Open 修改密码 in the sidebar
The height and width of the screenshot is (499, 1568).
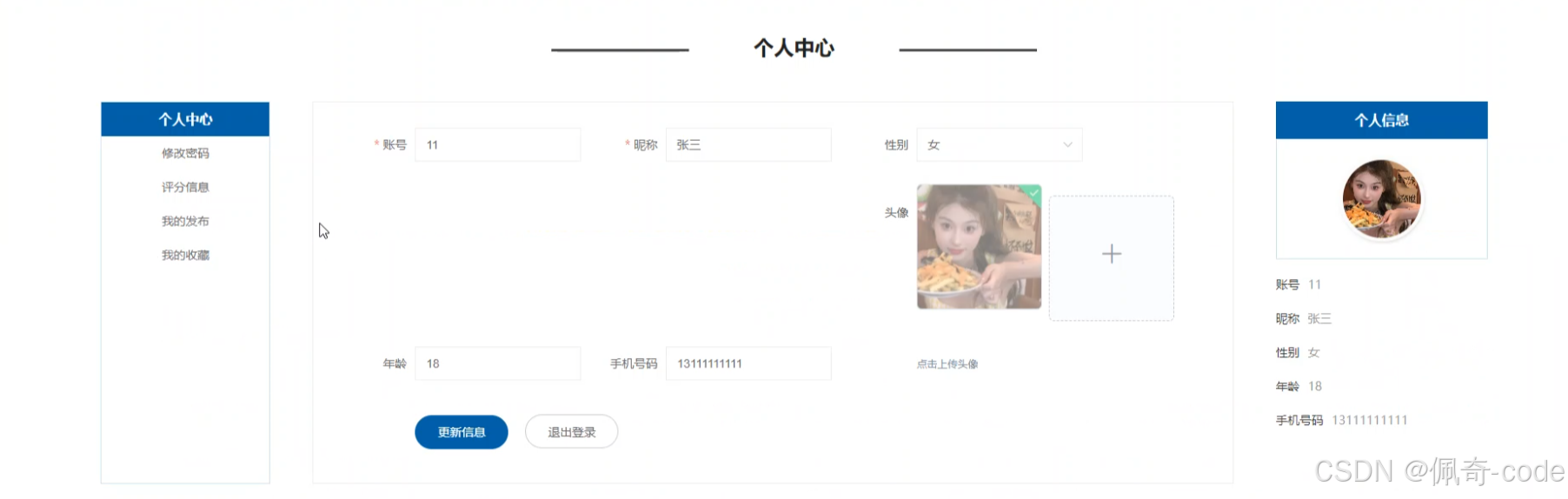(185, 153)
